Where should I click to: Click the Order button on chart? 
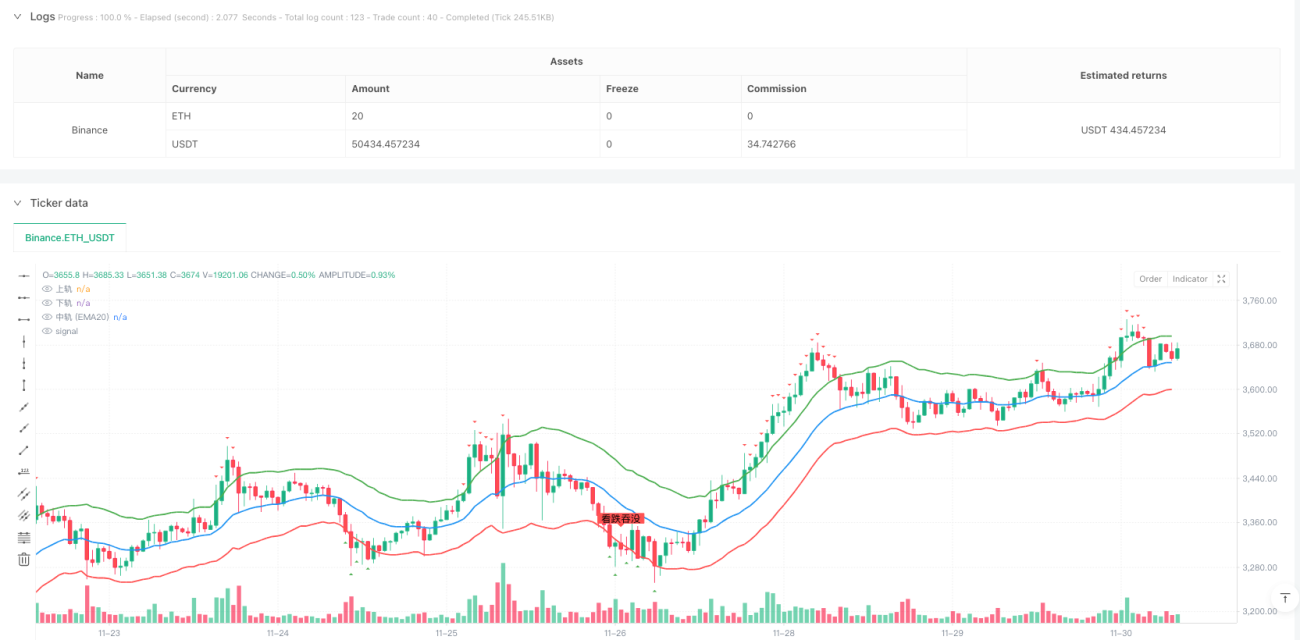tap(1150, 279)
